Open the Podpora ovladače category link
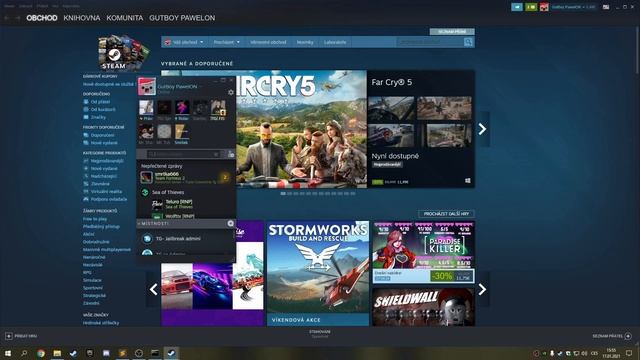 tap(109, 199)
